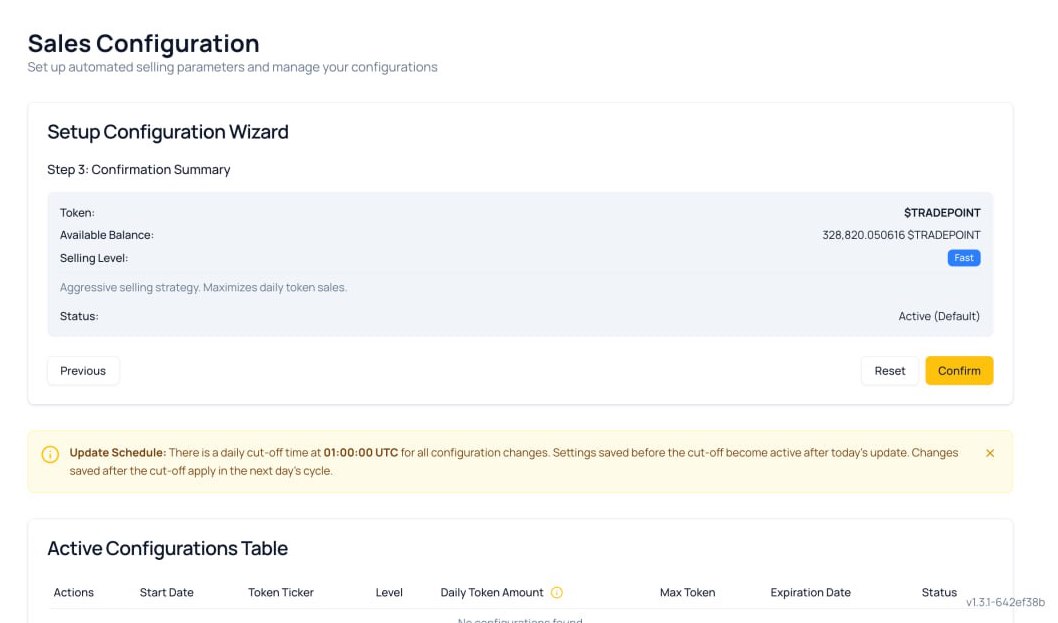This screenshot has width=1058, height=623.
Task: Click the Update Schedule info icon
Action: coord(50,454)
